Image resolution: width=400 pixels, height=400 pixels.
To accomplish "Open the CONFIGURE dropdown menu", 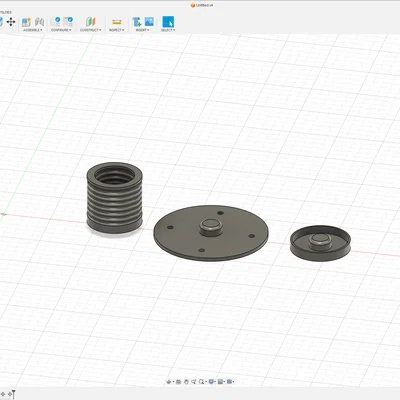I will pos(61,30).
